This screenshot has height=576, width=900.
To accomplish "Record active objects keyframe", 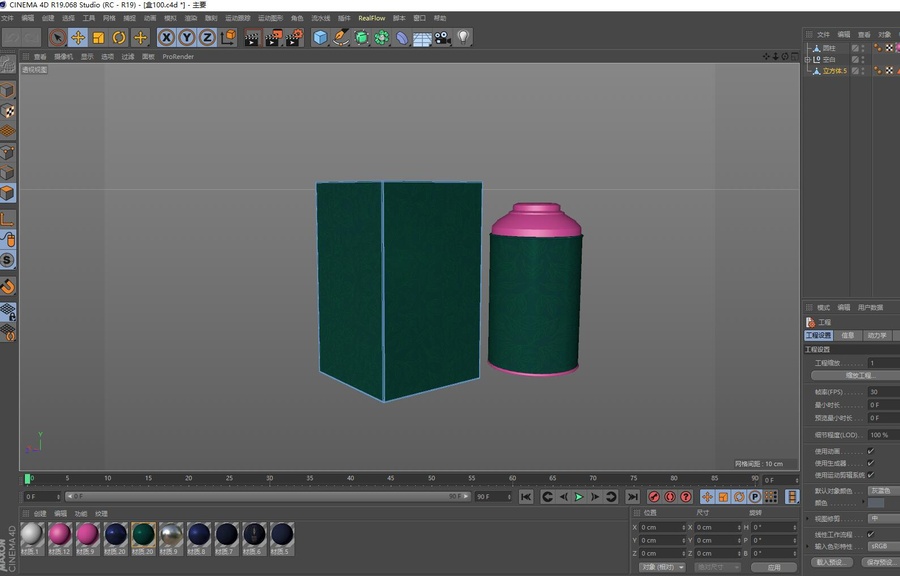I will (x=654, y=497).
